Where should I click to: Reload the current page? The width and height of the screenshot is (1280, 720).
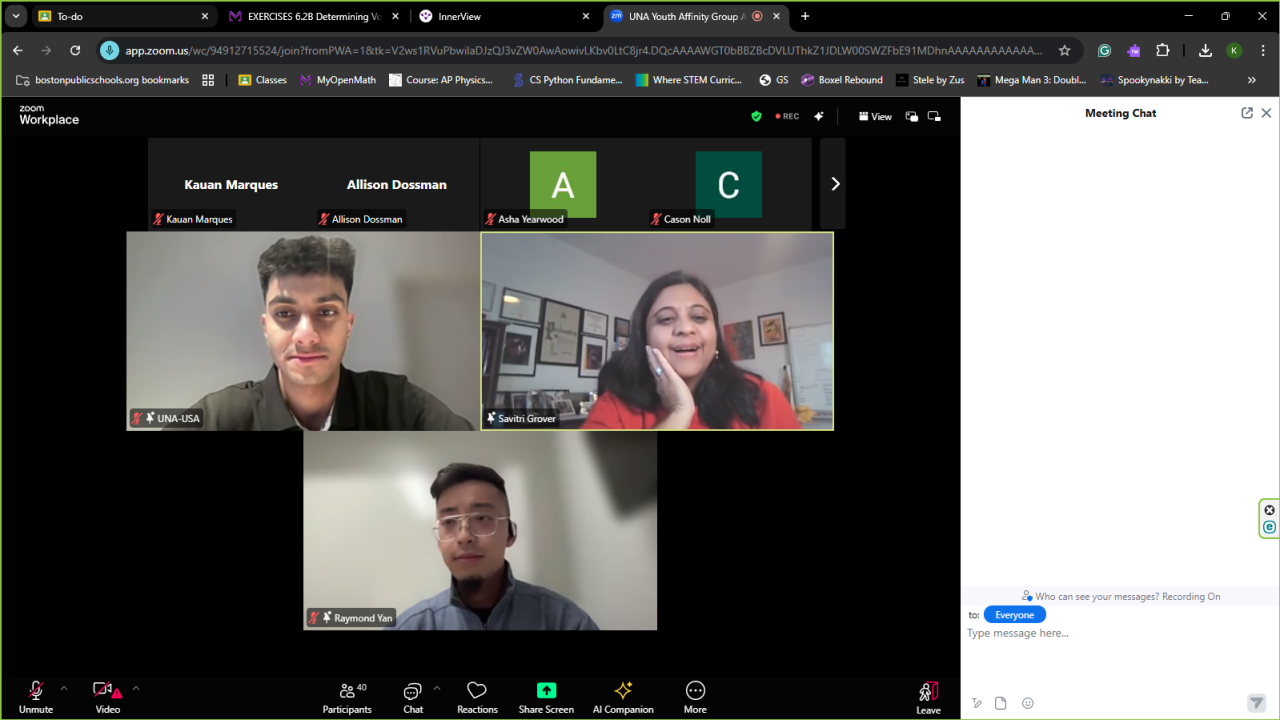point(75,50)
